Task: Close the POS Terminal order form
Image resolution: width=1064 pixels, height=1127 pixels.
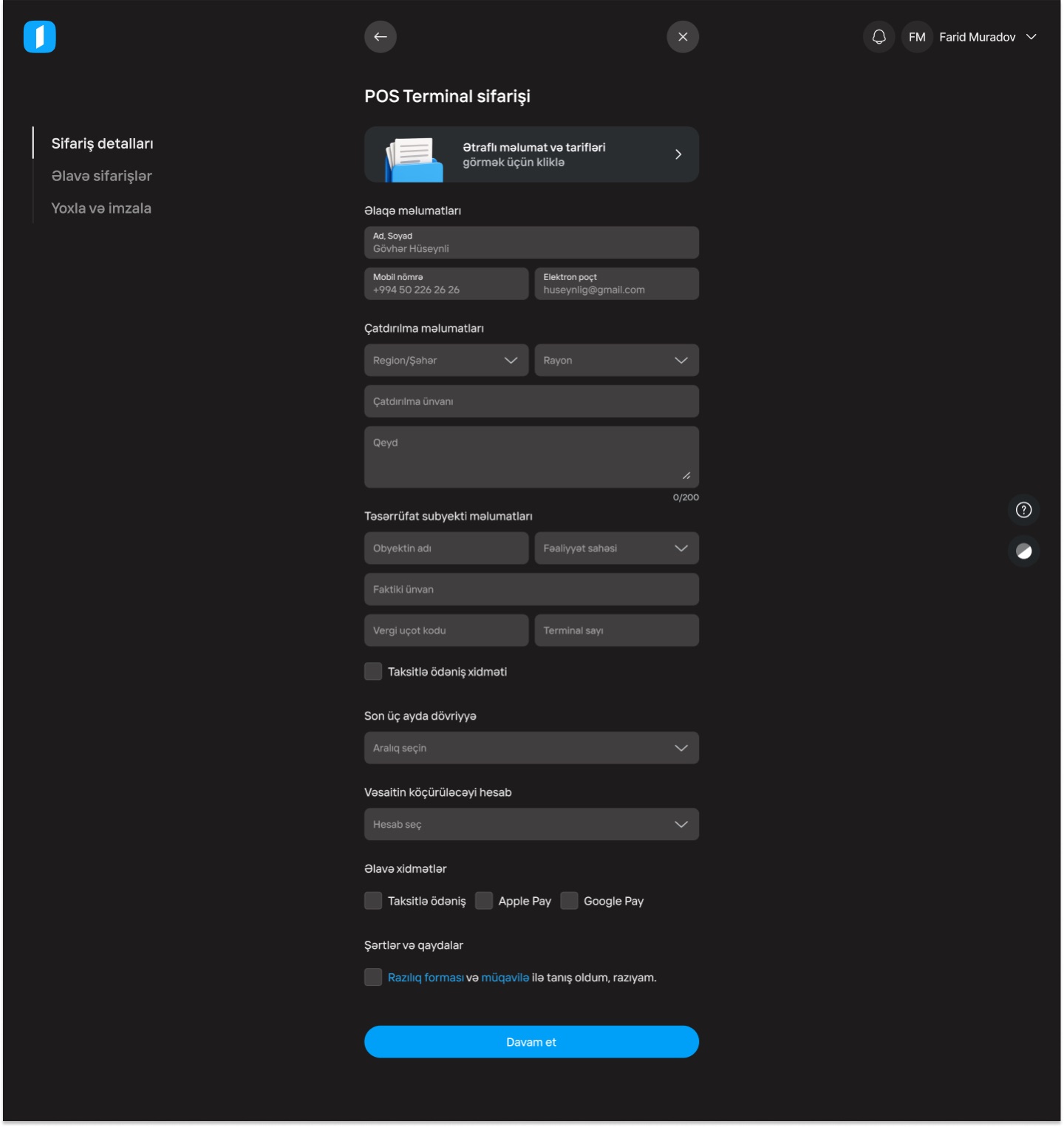Action: tap(683, 37)
